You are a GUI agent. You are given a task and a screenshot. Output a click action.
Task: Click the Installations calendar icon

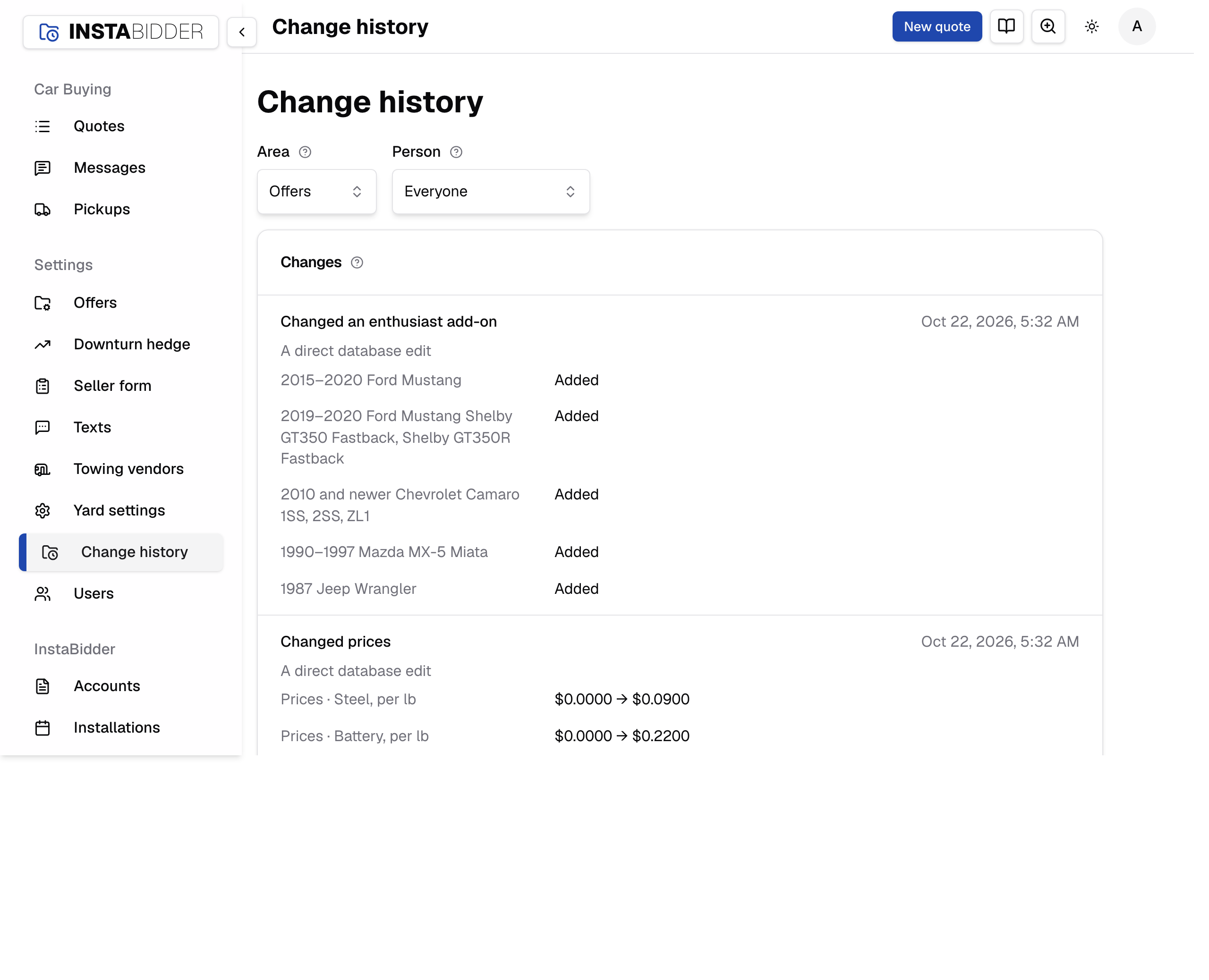43,727
